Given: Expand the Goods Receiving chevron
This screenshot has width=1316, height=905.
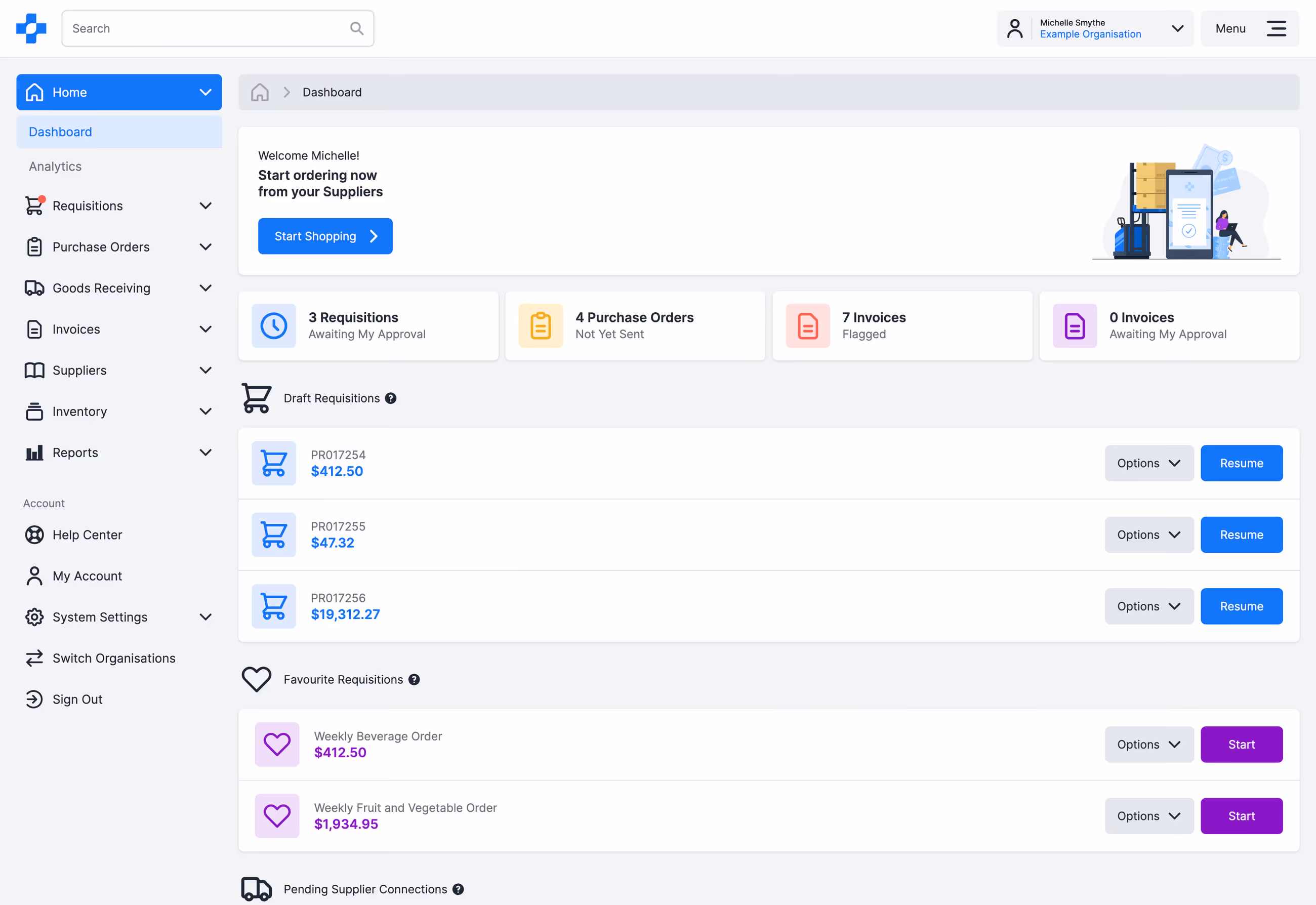Looking at the screenshot, I should click(x=206, y=288).
